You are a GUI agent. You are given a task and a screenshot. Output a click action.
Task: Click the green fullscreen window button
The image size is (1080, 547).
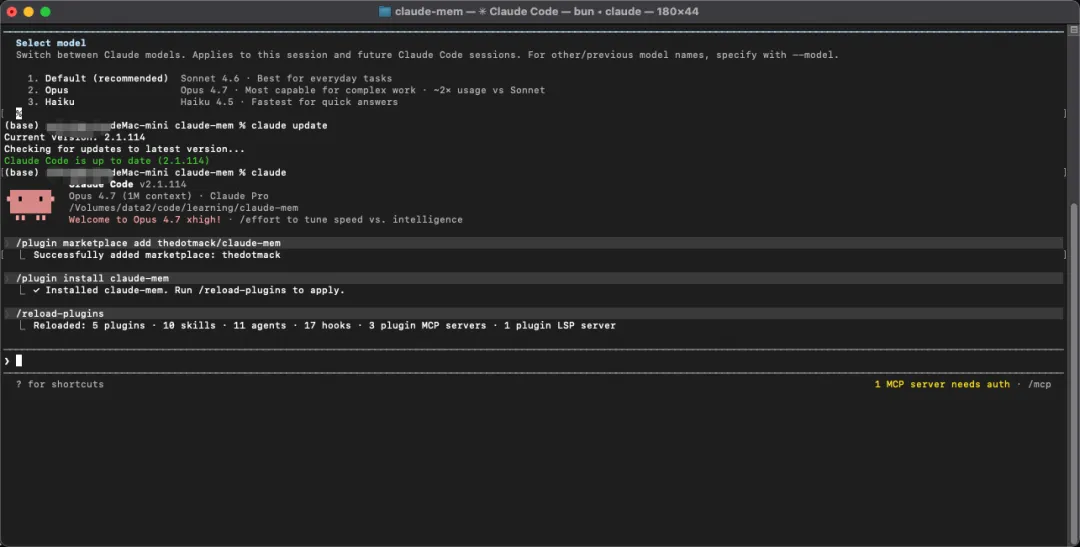coord(45,11)
